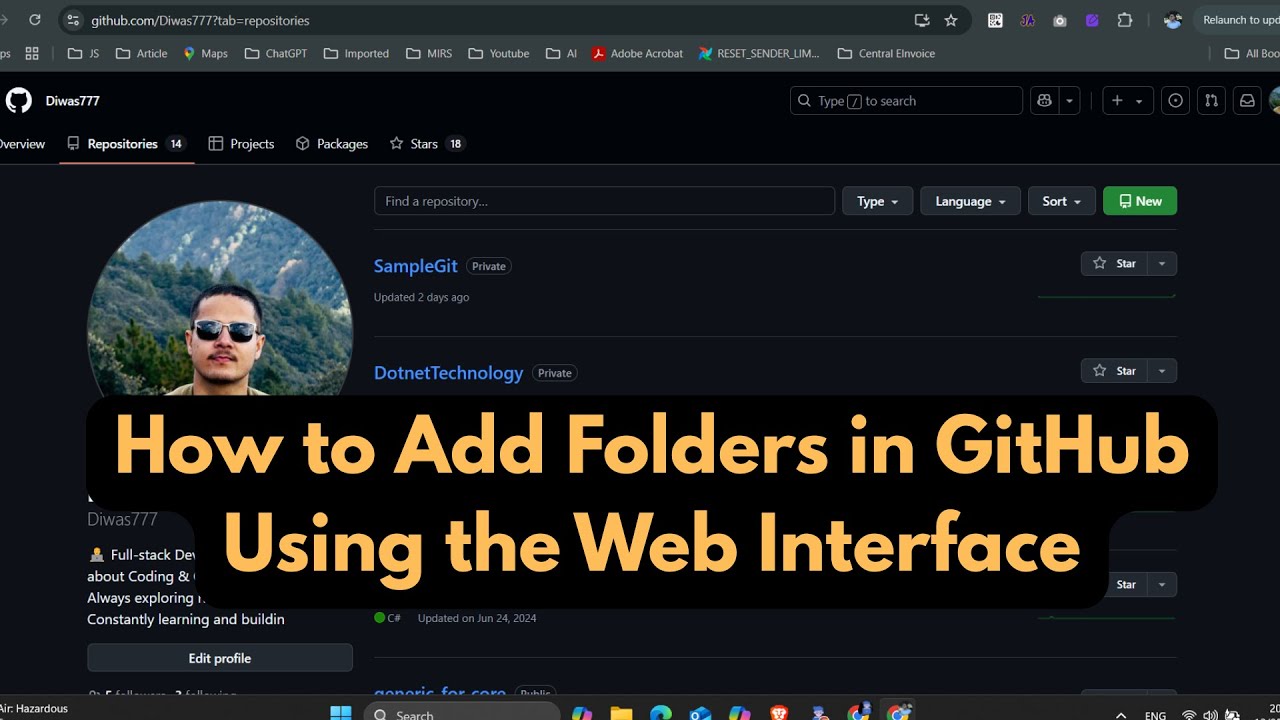Click the address bar URL
The width and height of the screenshot is (1280, 720).
pos(200,20)
